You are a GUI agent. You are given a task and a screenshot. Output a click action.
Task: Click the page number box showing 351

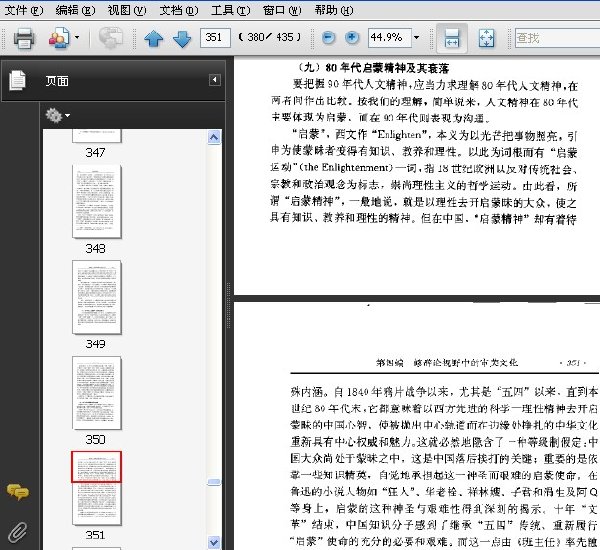pos(215,38)
